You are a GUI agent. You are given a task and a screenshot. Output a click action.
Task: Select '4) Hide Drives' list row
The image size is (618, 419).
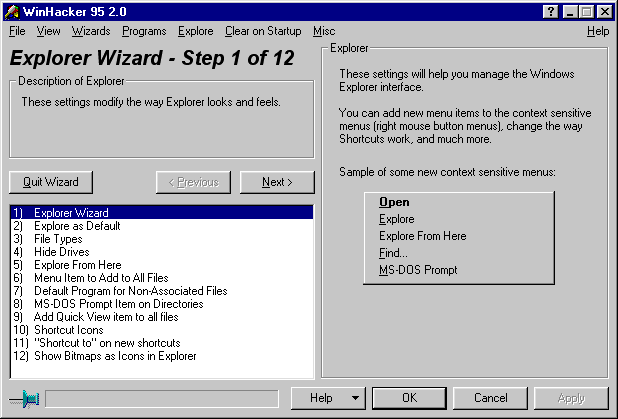pos(162,252)
